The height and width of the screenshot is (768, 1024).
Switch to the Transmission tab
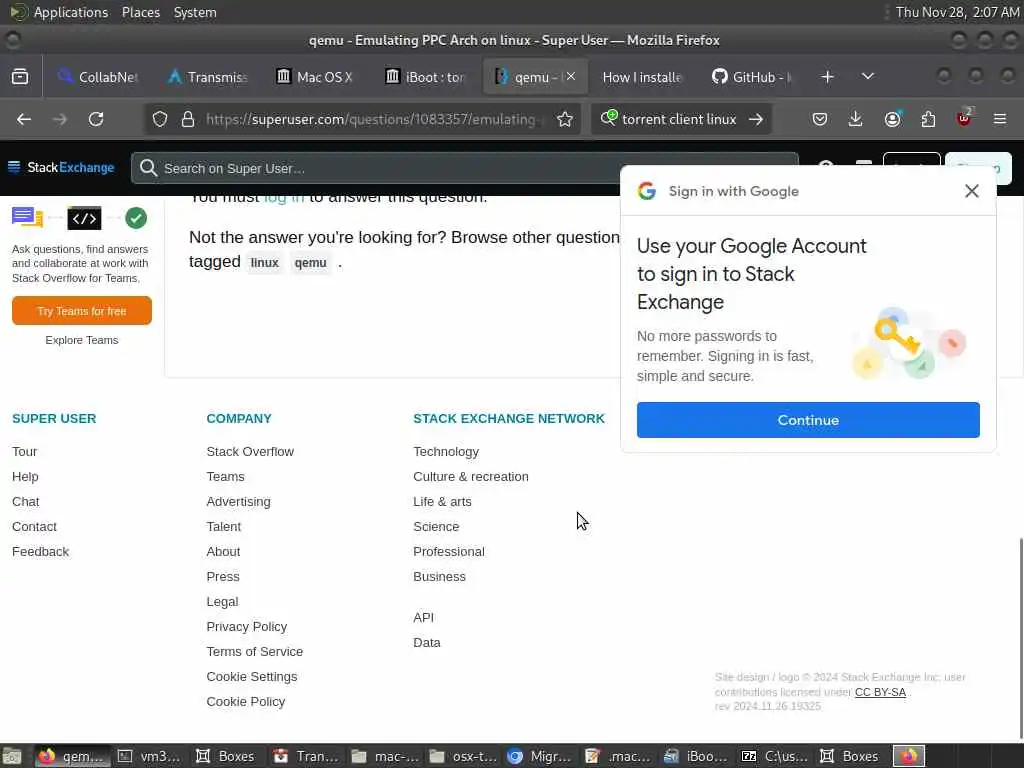208,77
